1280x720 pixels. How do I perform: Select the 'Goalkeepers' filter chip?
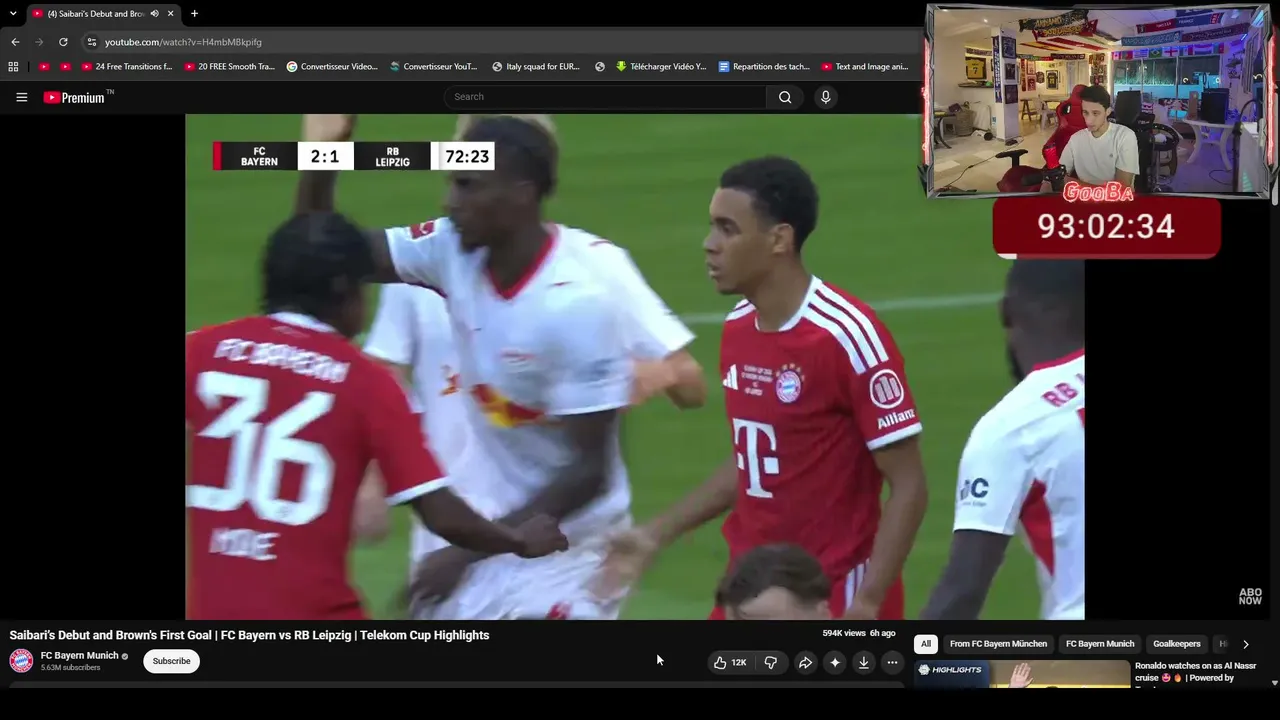pos(1177,644)
